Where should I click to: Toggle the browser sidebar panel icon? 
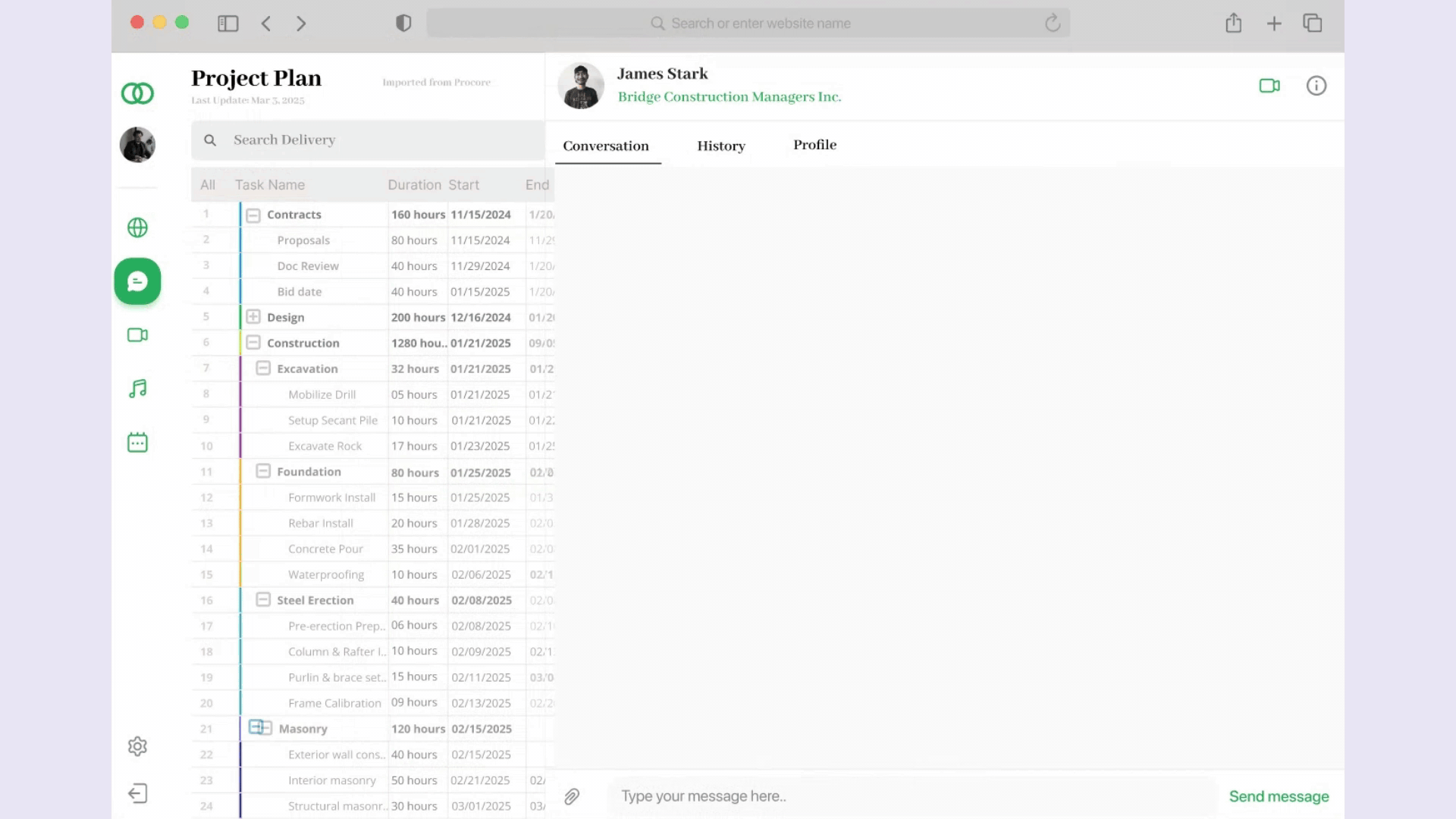228,24
